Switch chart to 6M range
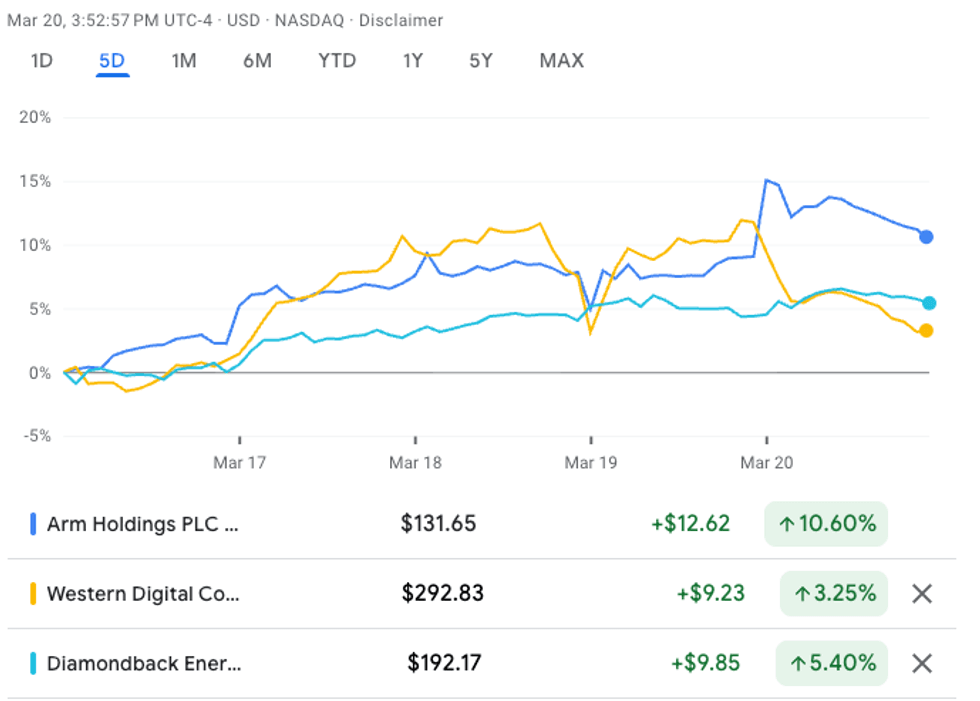Screen dimensions: 980x701 (x=257, y=61)
